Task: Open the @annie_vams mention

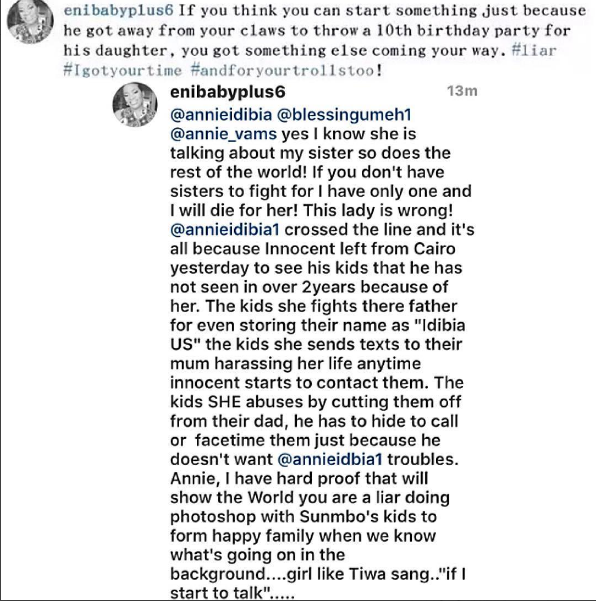Action: [x=223, y=134]
